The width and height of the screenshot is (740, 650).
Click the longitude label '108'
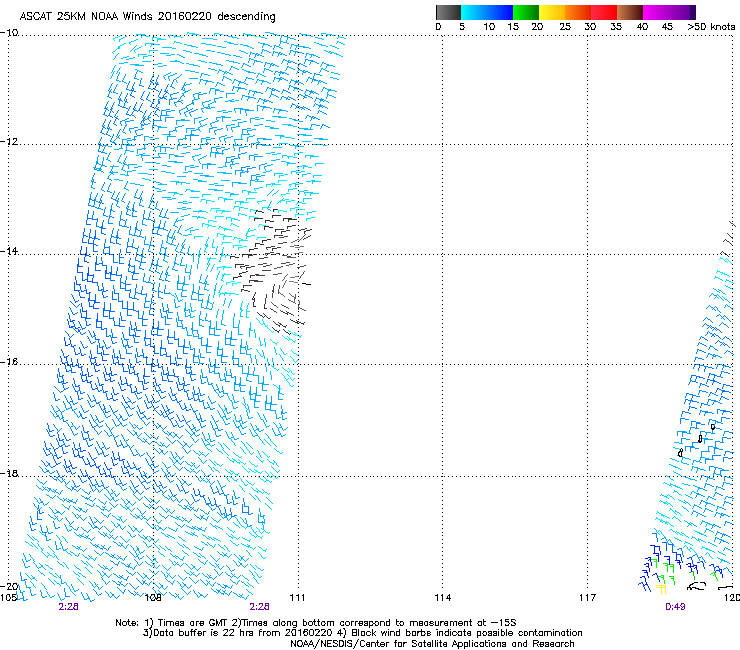[152, 598]
